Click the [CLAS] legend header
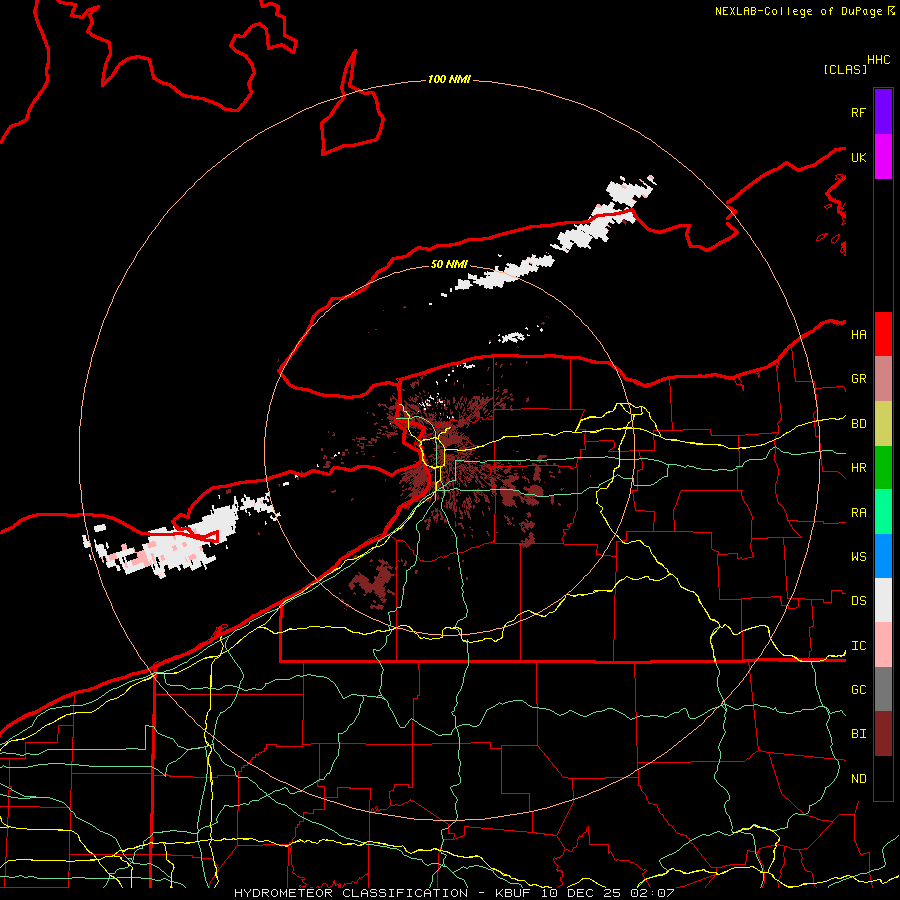Screen dimensions: 900x900 click(x=845, y=69)
